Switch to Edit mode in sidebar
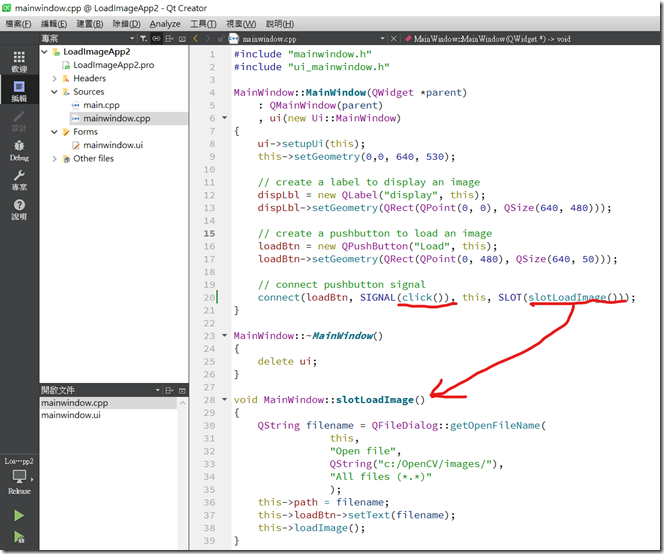 [19, 91]
